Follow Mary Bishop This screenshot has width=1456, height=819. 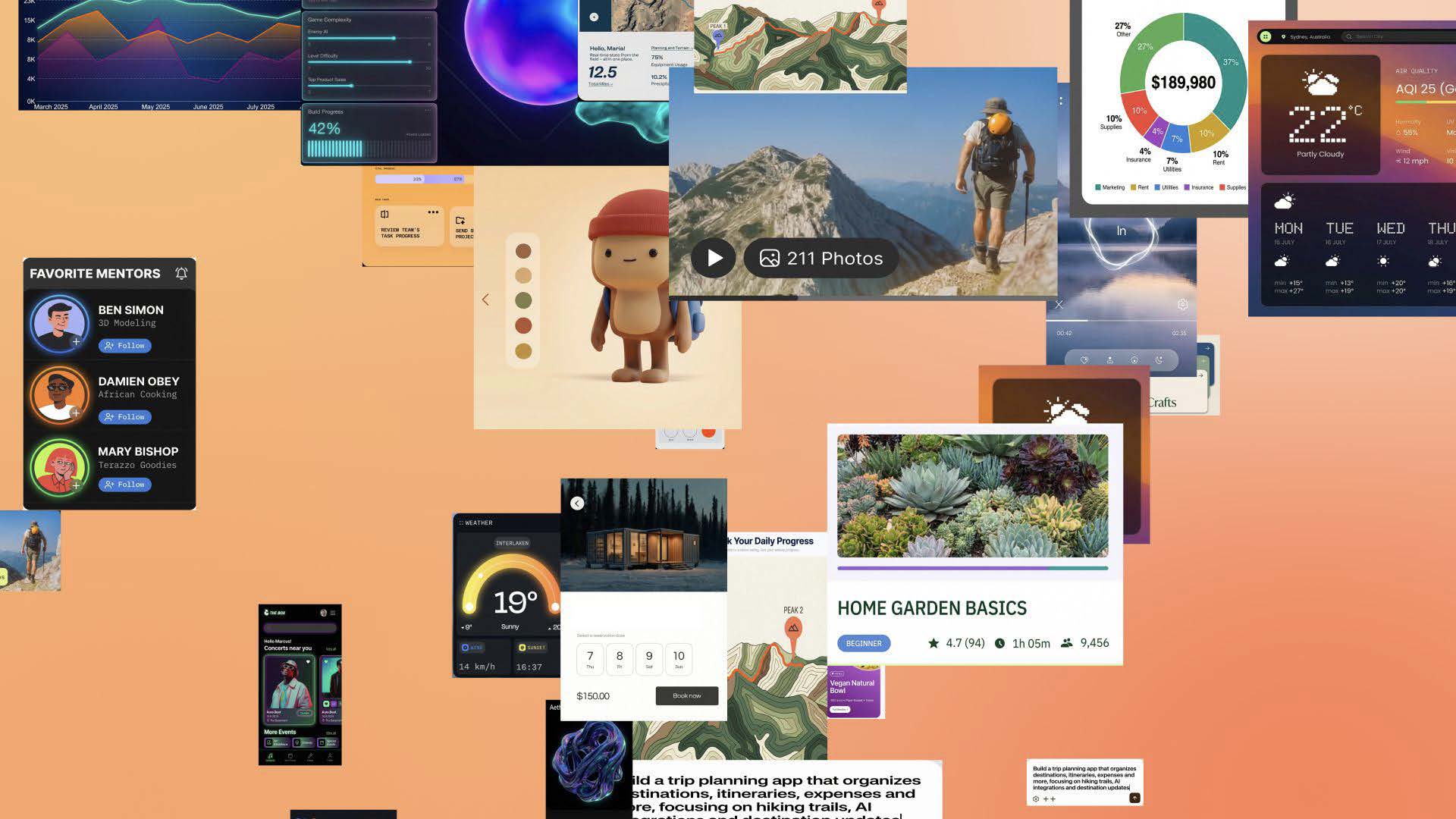coord(124,485)
